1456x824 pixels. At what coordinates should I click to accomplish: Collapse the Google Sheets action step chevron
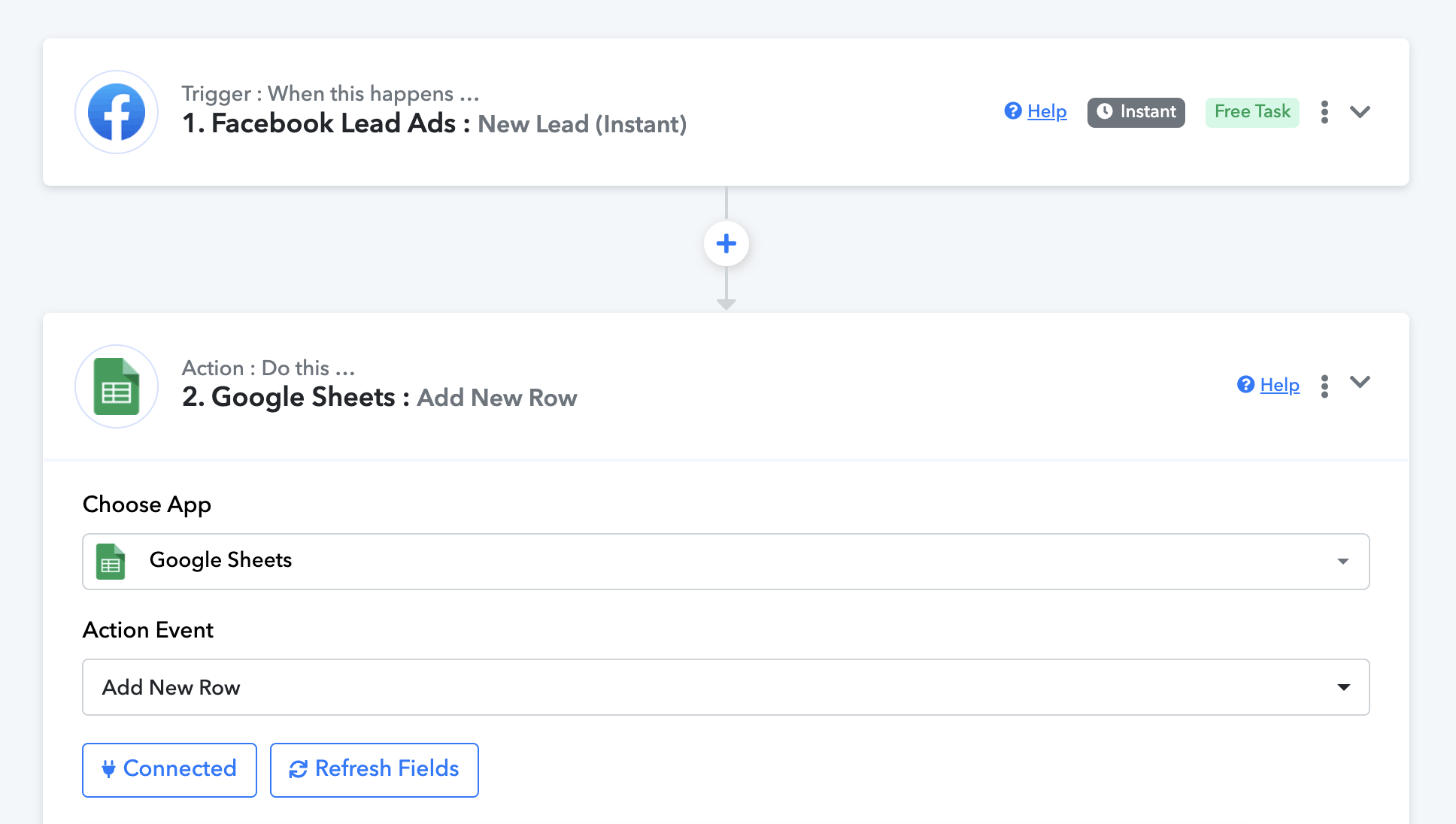(x=1360, y=382)
